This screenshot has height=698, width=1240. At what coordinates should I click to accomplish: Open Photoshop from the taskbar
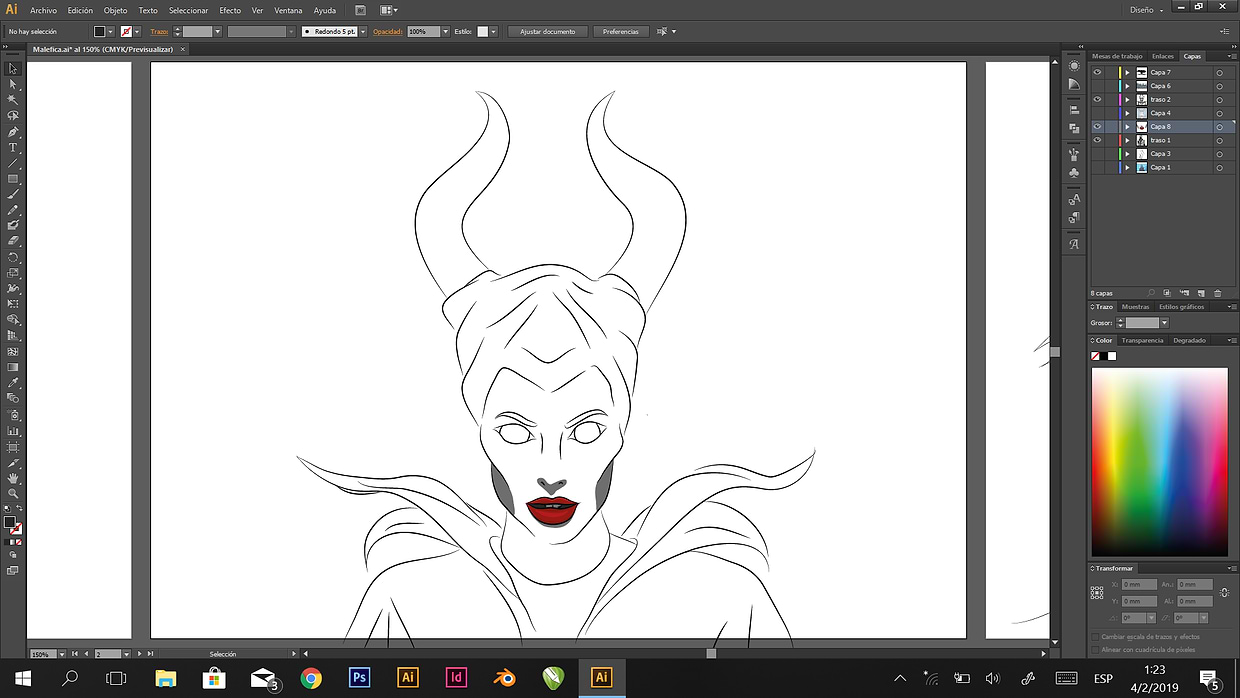(359, 677)
